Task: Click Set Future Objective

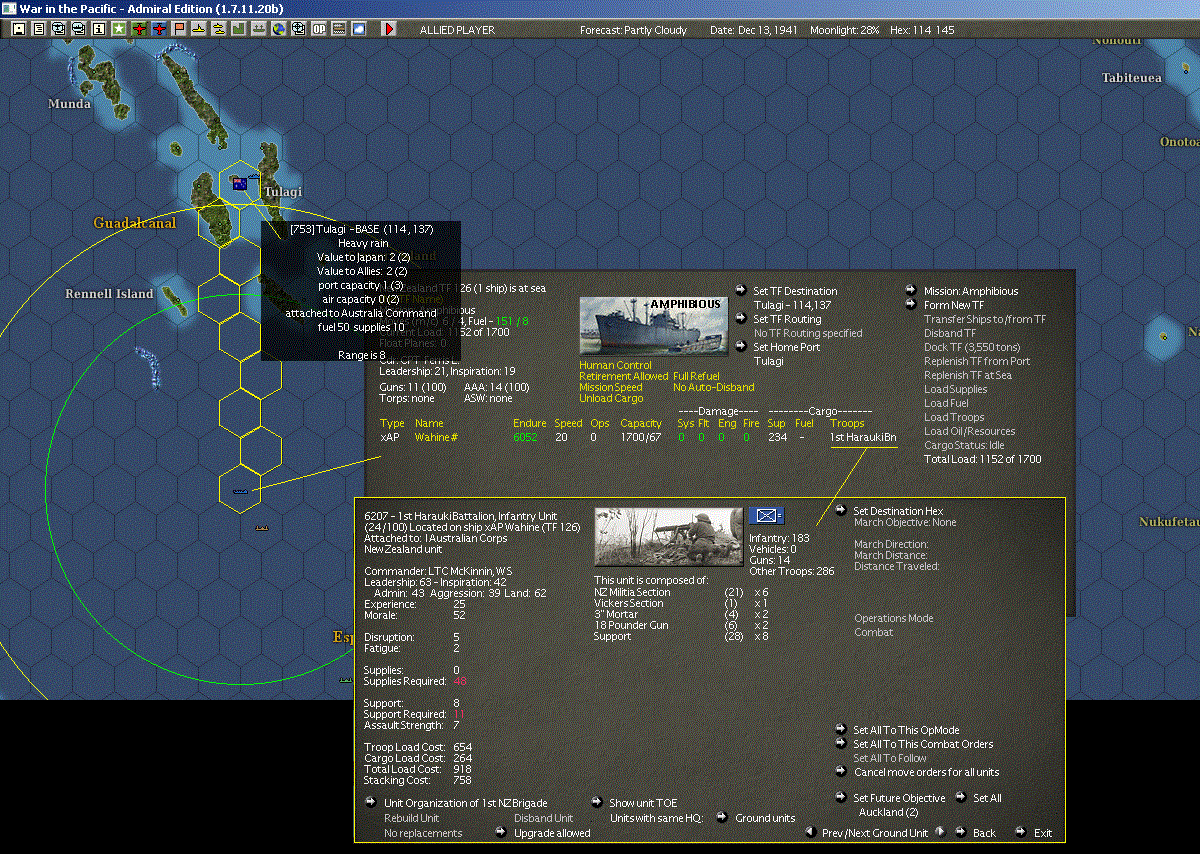Action: 899,798
